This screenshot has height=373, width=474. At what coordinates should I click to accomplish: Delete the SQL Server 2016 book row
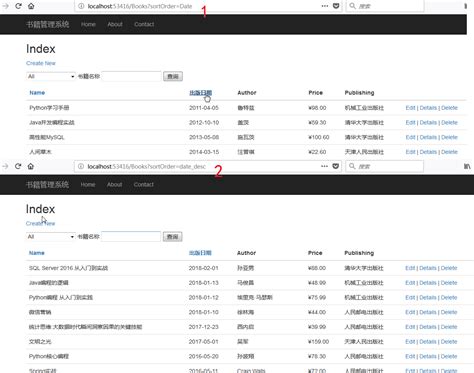point(449,268)
